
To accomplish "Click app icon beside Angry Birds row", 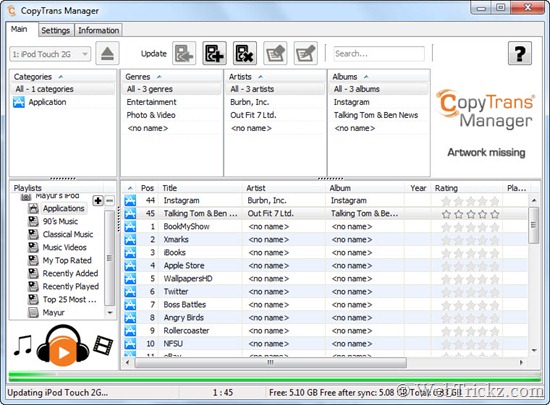I will [x=130, y=317].
